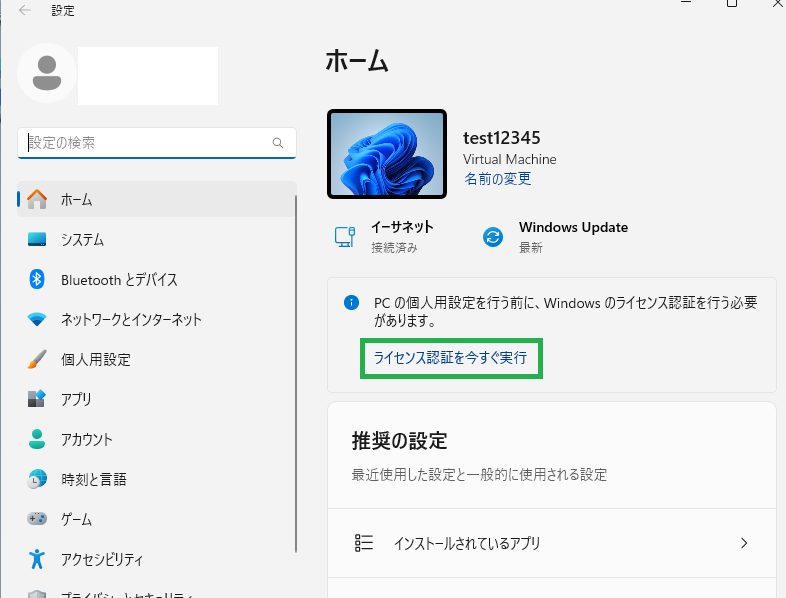
Task: Click the green Accounts person icon
Action: 37,439
